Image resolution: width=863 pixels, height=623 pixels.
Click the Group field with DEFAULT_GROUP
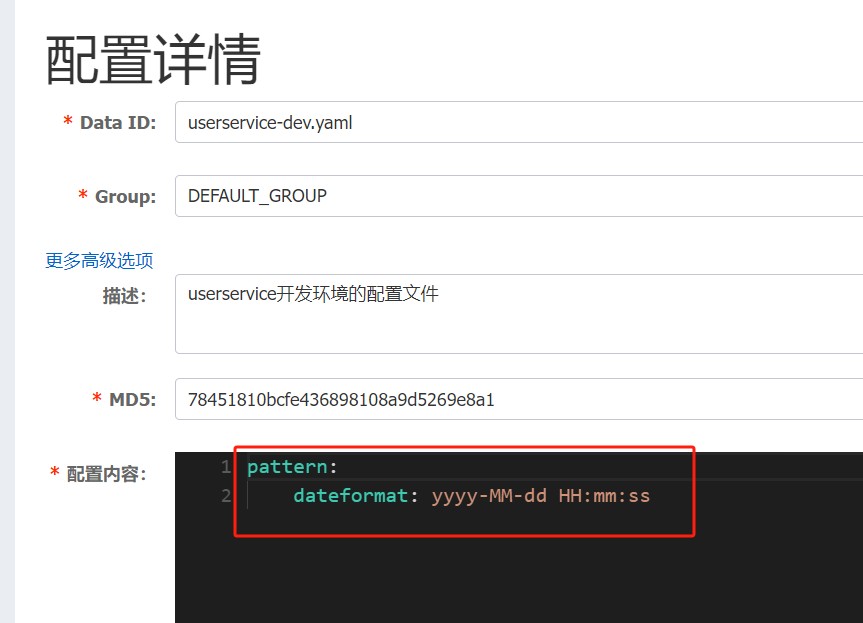(519, 196)
